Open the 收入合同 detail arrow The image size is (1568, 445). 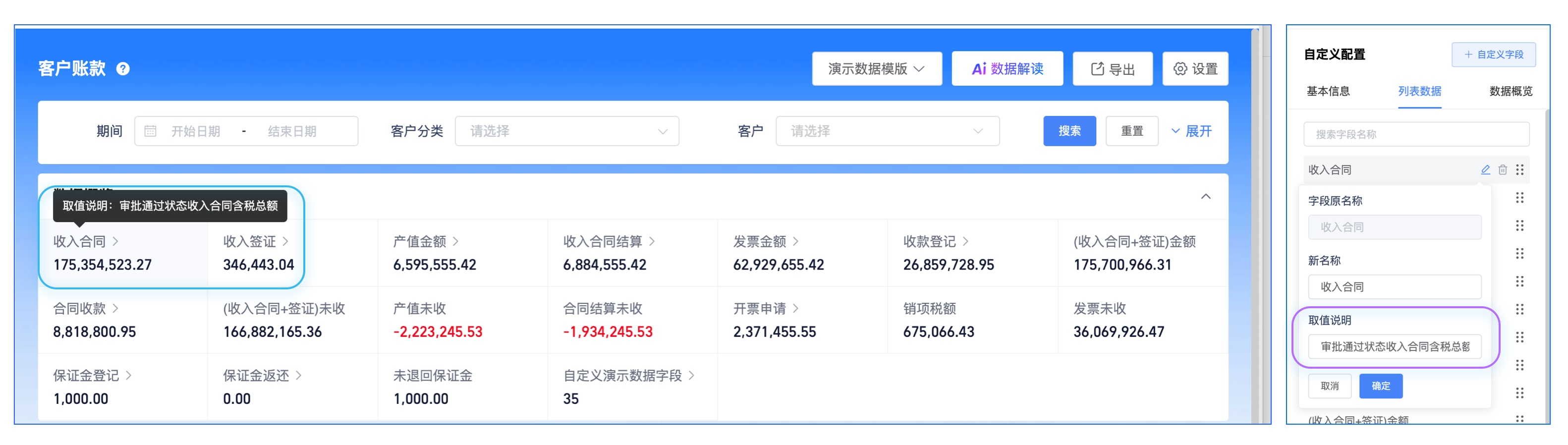point(115,242)
